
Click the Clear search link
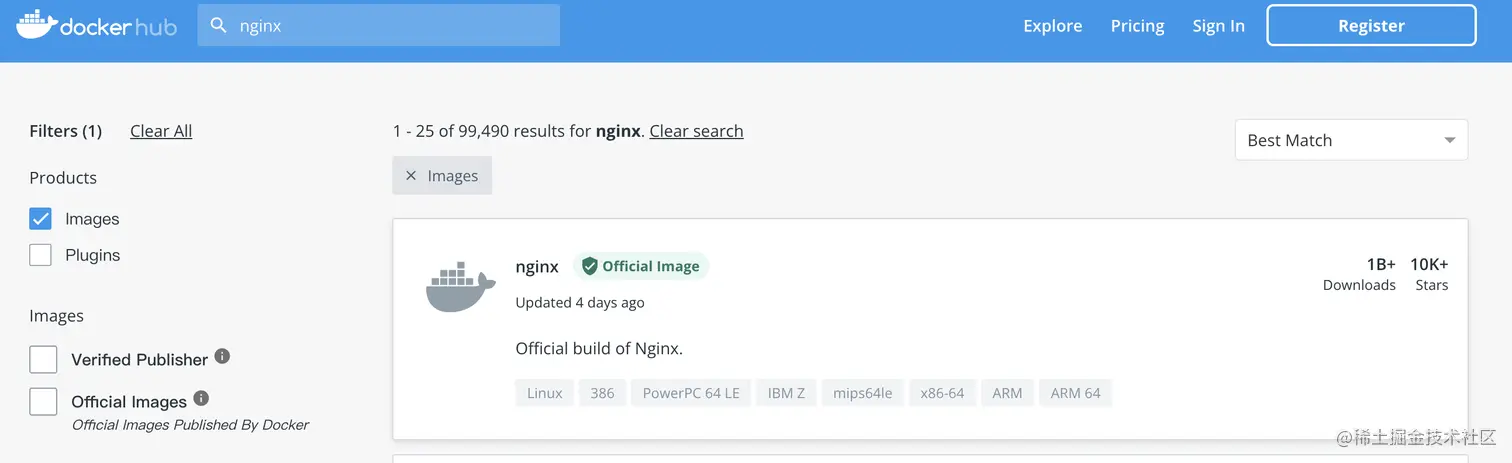coord(696,131)
